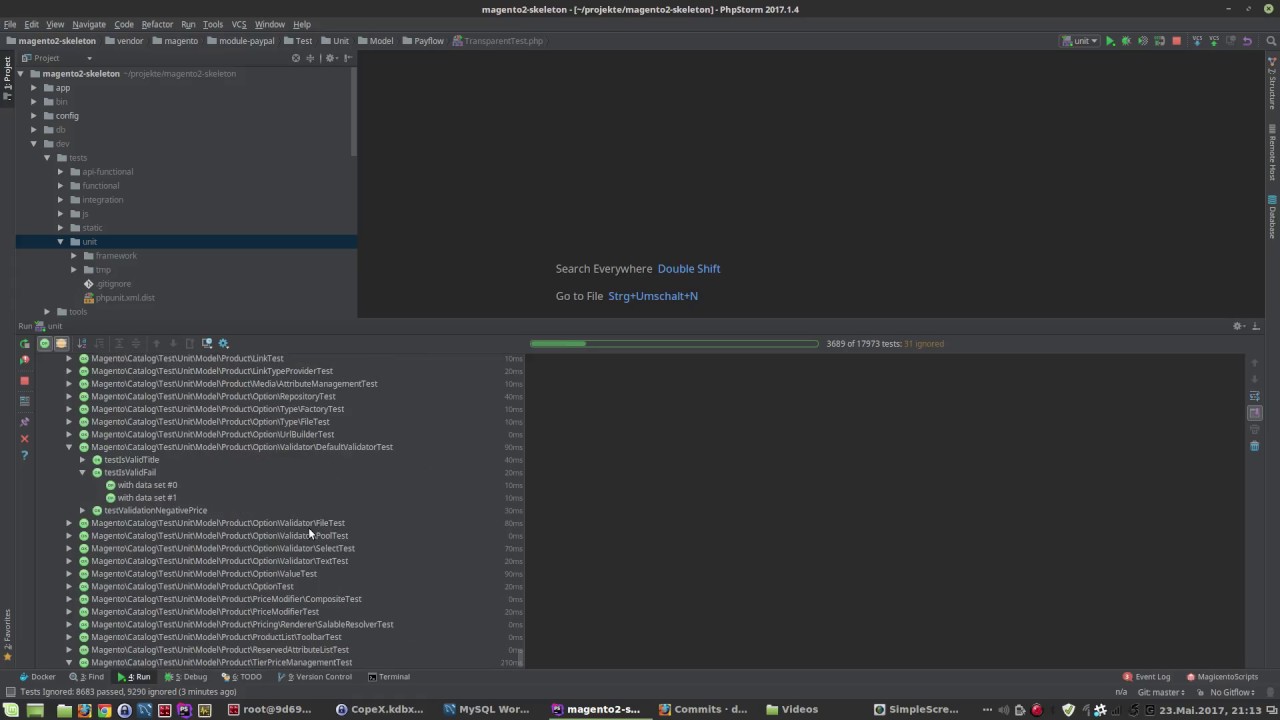Open the Debug tool tab
The image size is (1280, 720).
click(x=186, y=677)
